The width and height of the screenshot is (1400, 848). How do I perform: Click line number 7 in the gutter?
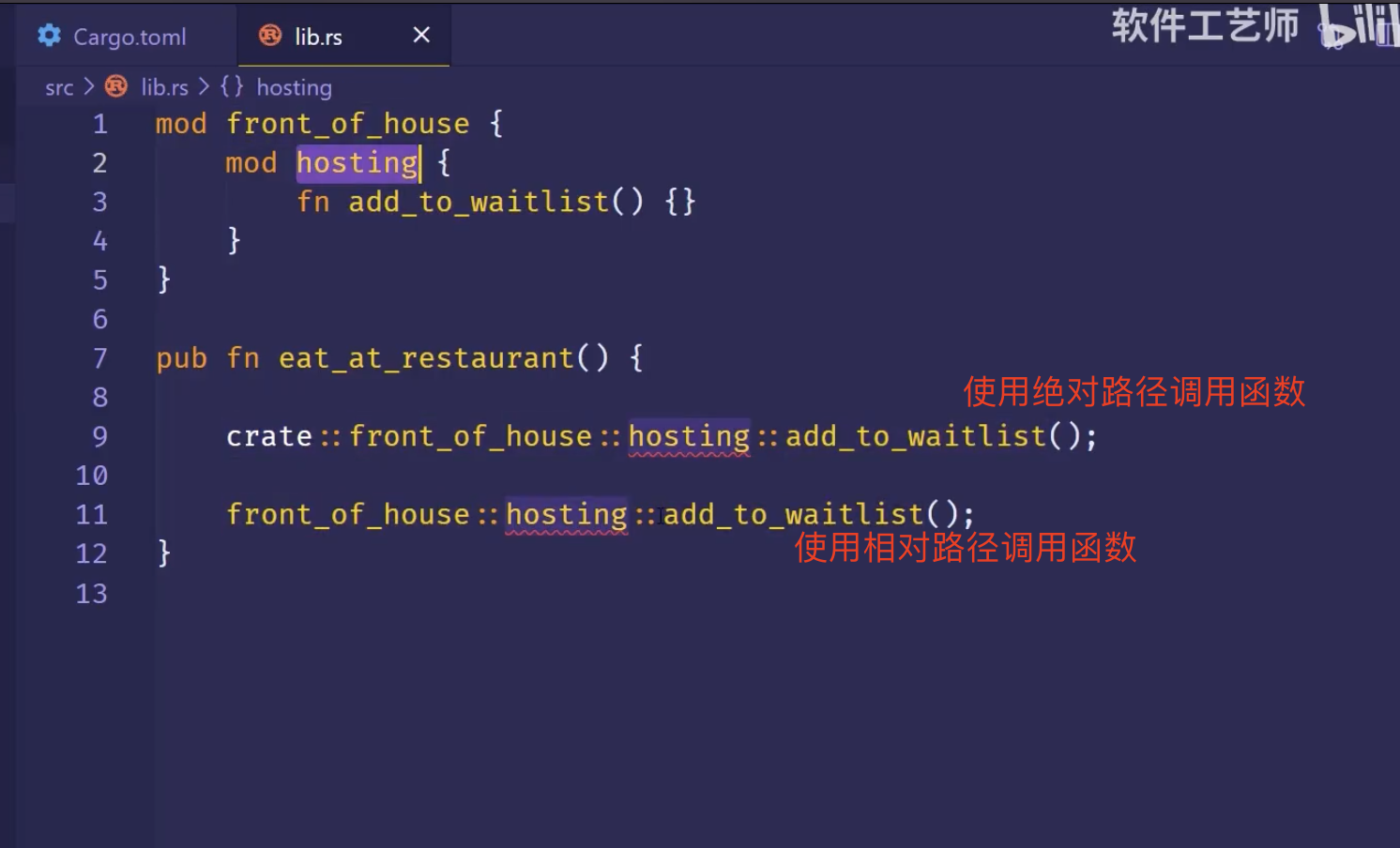pos(99,358)
